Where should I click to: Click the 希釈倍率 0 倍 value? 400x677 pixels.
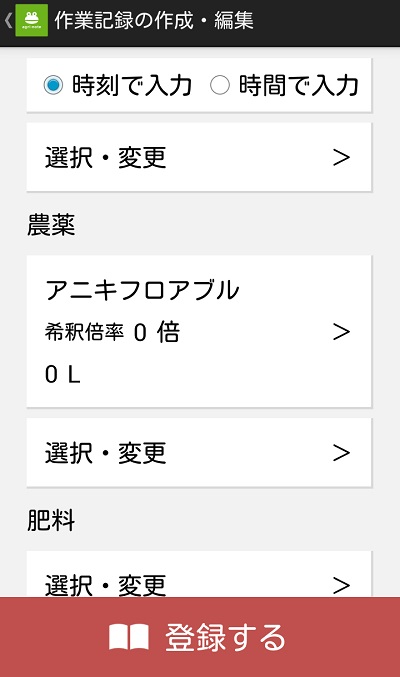[112, 332]
